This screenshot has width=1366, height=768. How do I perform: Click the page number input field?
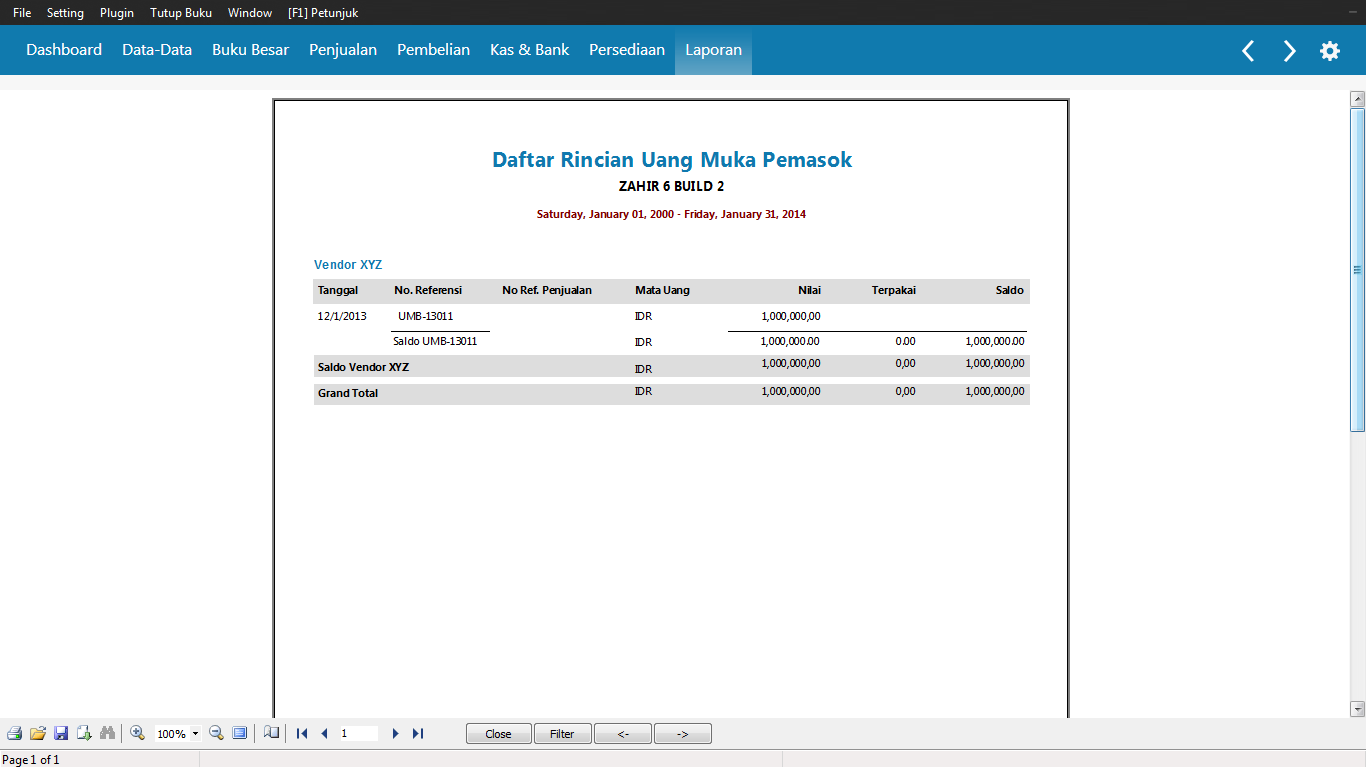coord(358,733)
